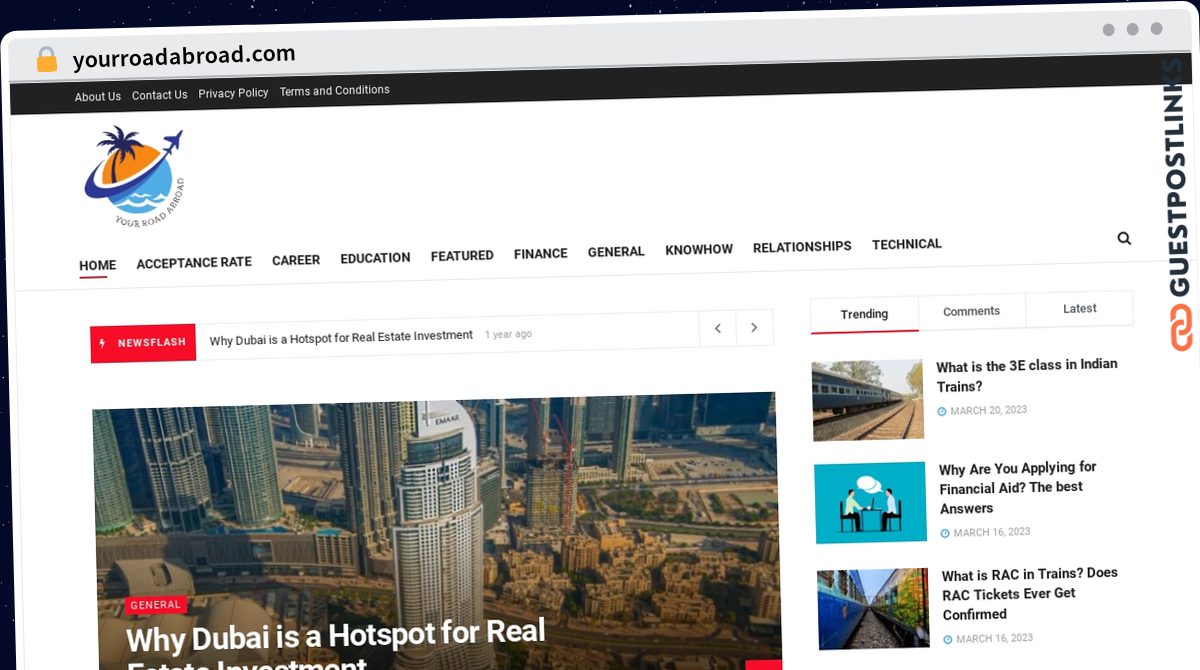Open the About Us link

[98, 97]
